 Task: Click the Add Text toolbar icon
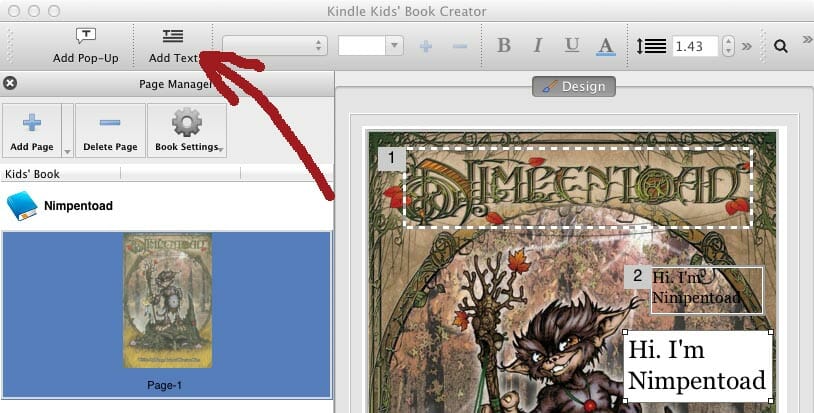(173, 36)
